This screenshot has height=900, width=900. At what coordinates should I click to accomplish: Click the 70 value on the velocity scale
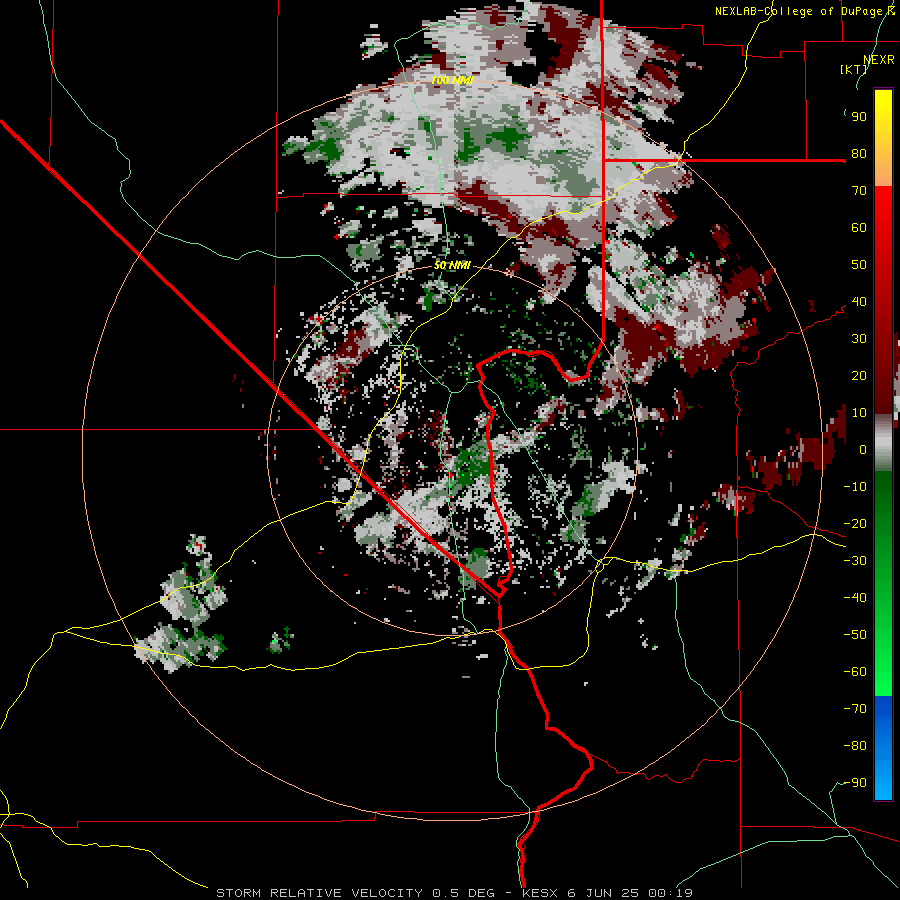[859, 191]
